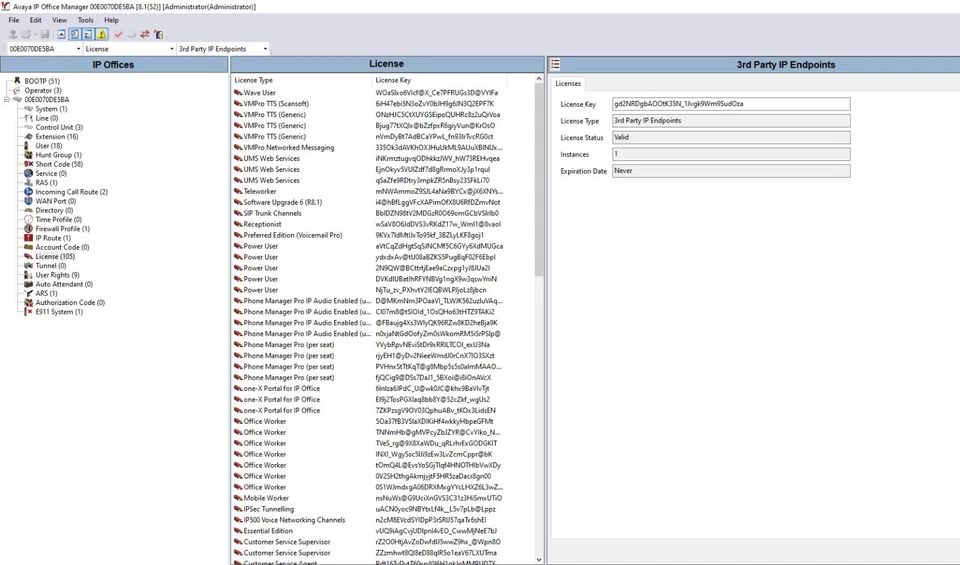Select E911 System (1) in the tree
The height and width of the screenshot is (565, 960).
[x=59, y=312]
